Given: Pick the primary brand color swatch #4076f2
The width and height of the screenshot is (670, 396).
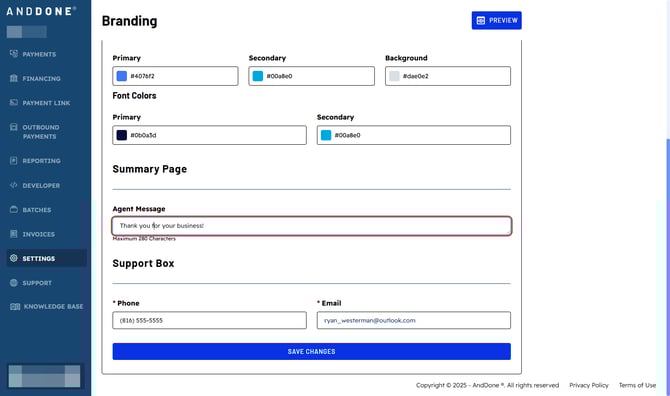Looking at the screenshot, I should click(x=122, y=76).
